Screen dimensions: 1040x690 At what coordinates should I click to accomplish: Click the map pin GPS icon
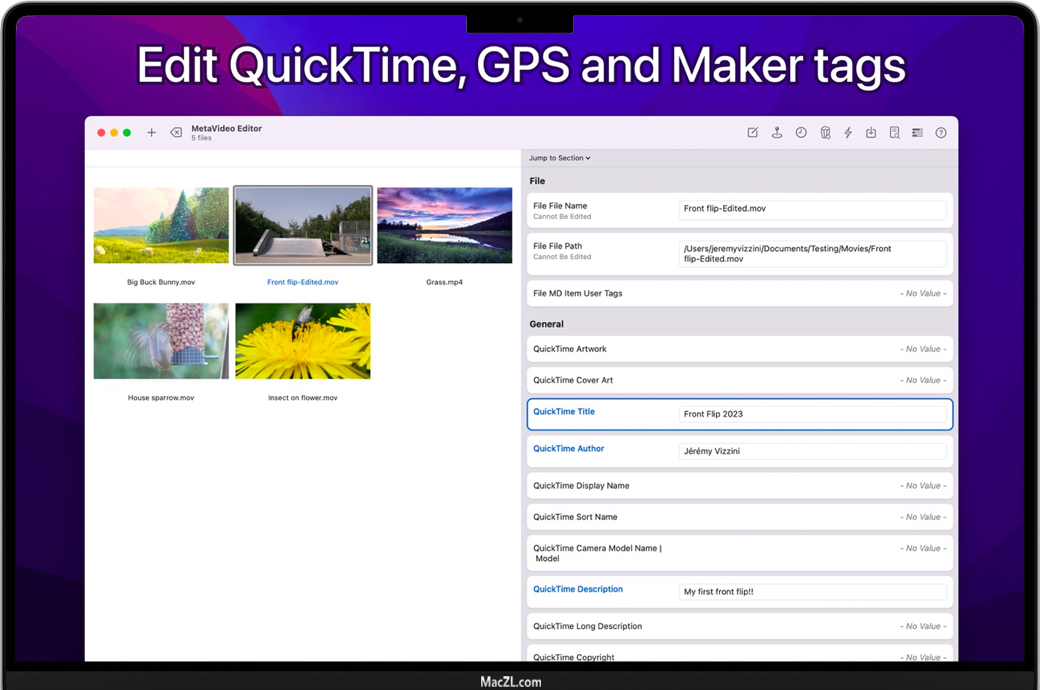[777, 133]
